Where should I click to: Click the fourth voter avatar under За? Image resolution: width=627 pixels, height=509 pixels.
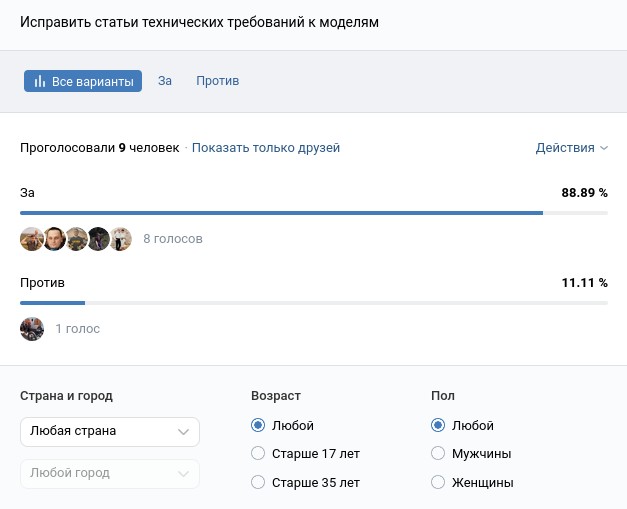coord(98,239)
